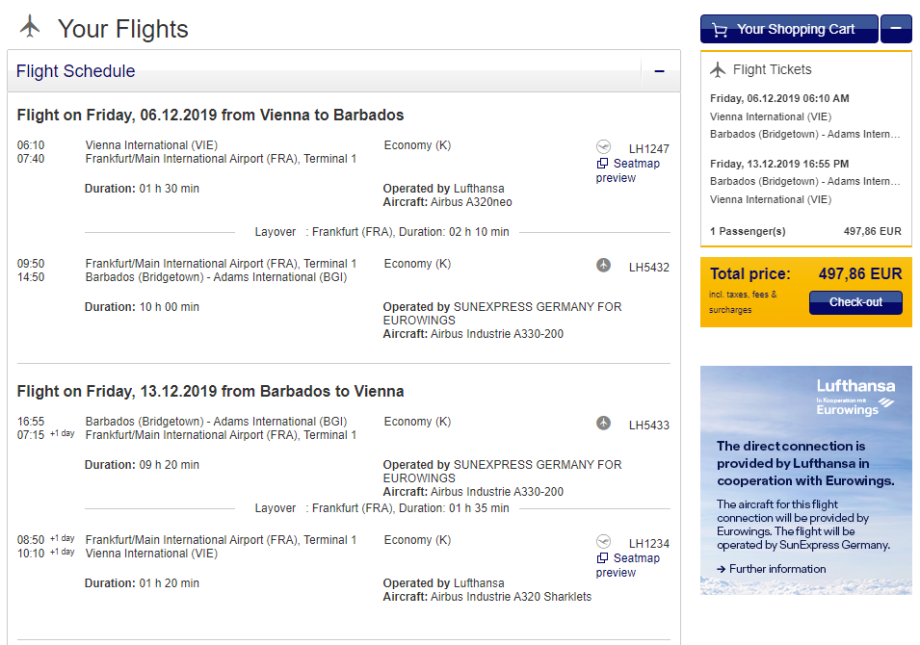Image resolution: width=920 pixels, height=645 pixels.
Task: Click the airline icon beside LH5433
Action: point(603,423)
